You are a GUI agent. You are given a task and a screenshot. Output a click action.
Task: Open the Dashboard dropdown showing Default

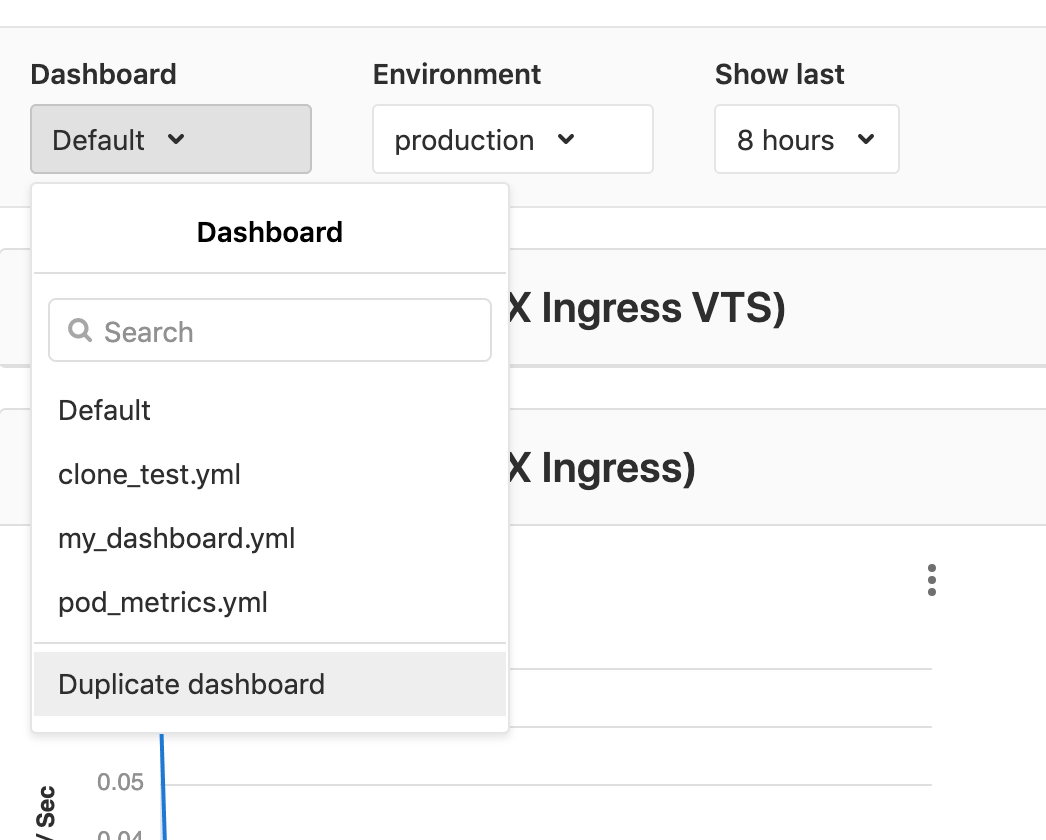coord(170,140)
